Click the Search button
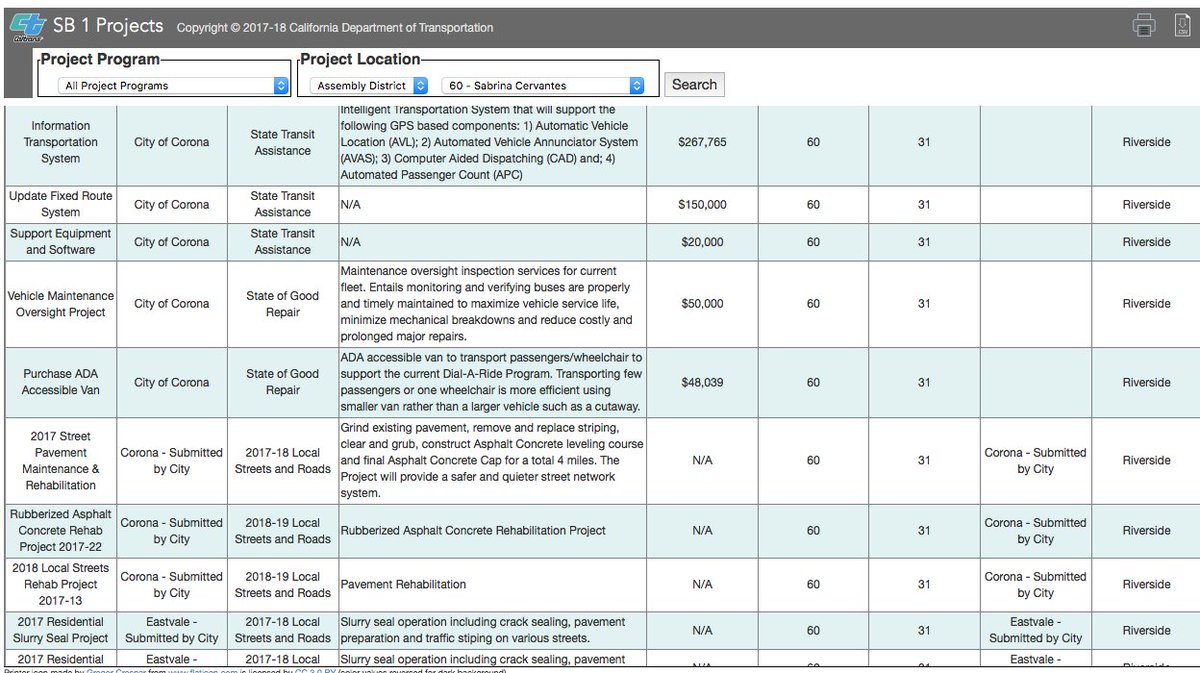This screenshot has height=673, width=1200. point(694,85)
